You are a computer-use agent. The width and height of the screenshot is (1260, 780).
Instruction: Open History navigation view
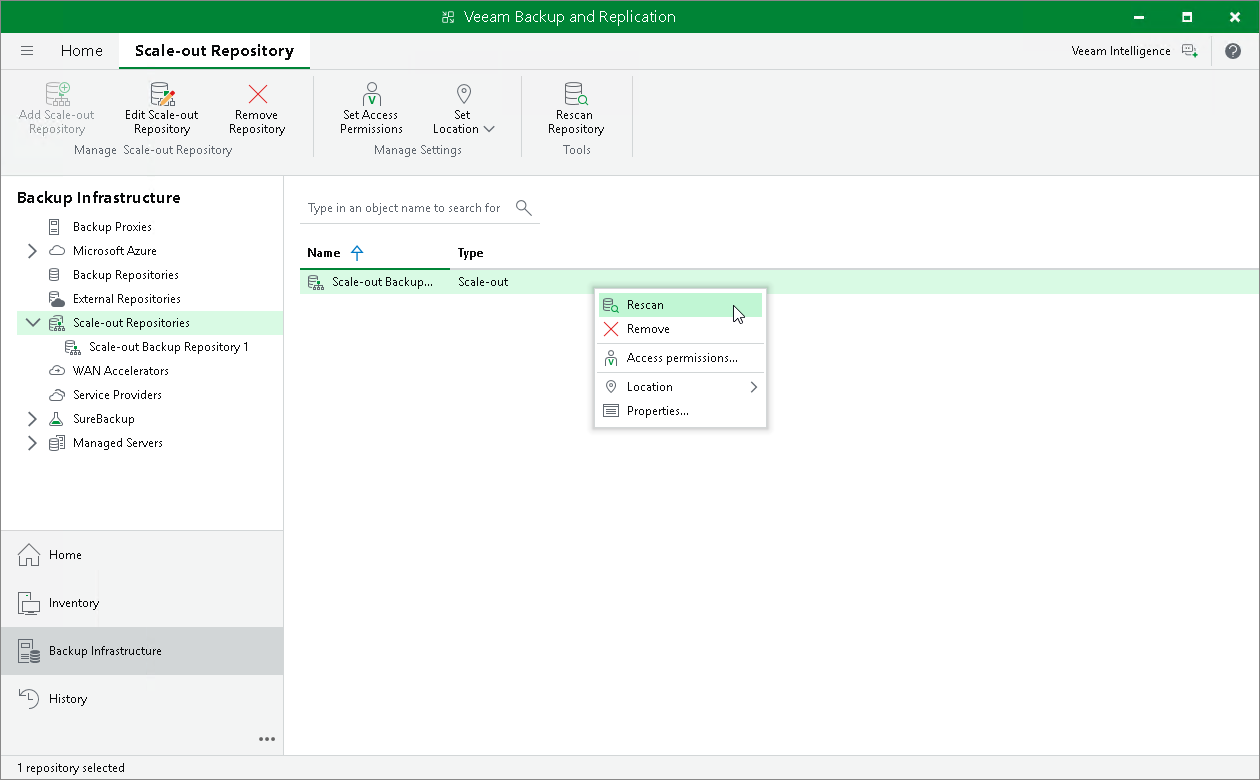142,699
